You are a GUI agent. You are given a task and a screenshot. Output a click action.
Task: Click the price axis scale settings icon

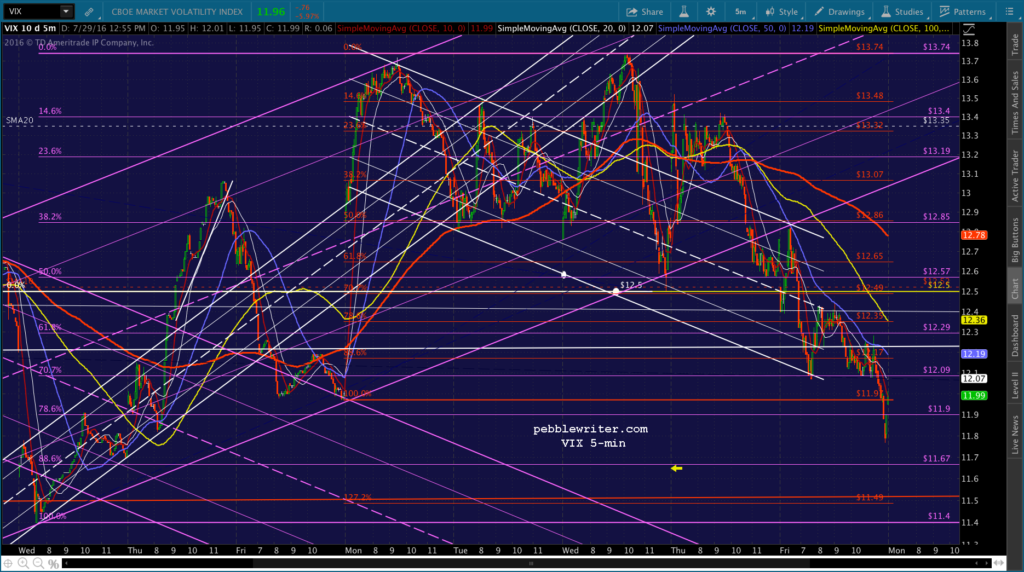point(968,29)
